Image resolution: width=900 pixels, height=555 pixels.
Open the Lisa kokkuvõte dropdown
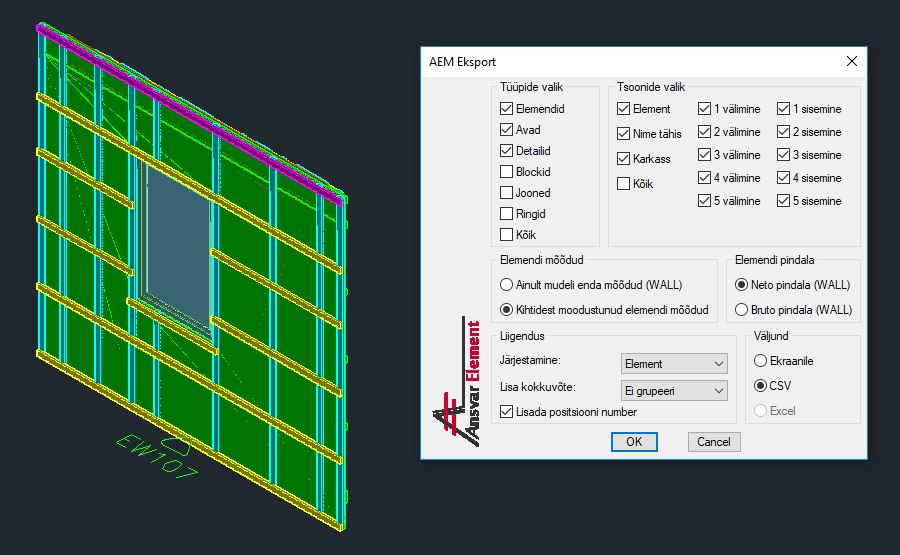pos(674,391)
